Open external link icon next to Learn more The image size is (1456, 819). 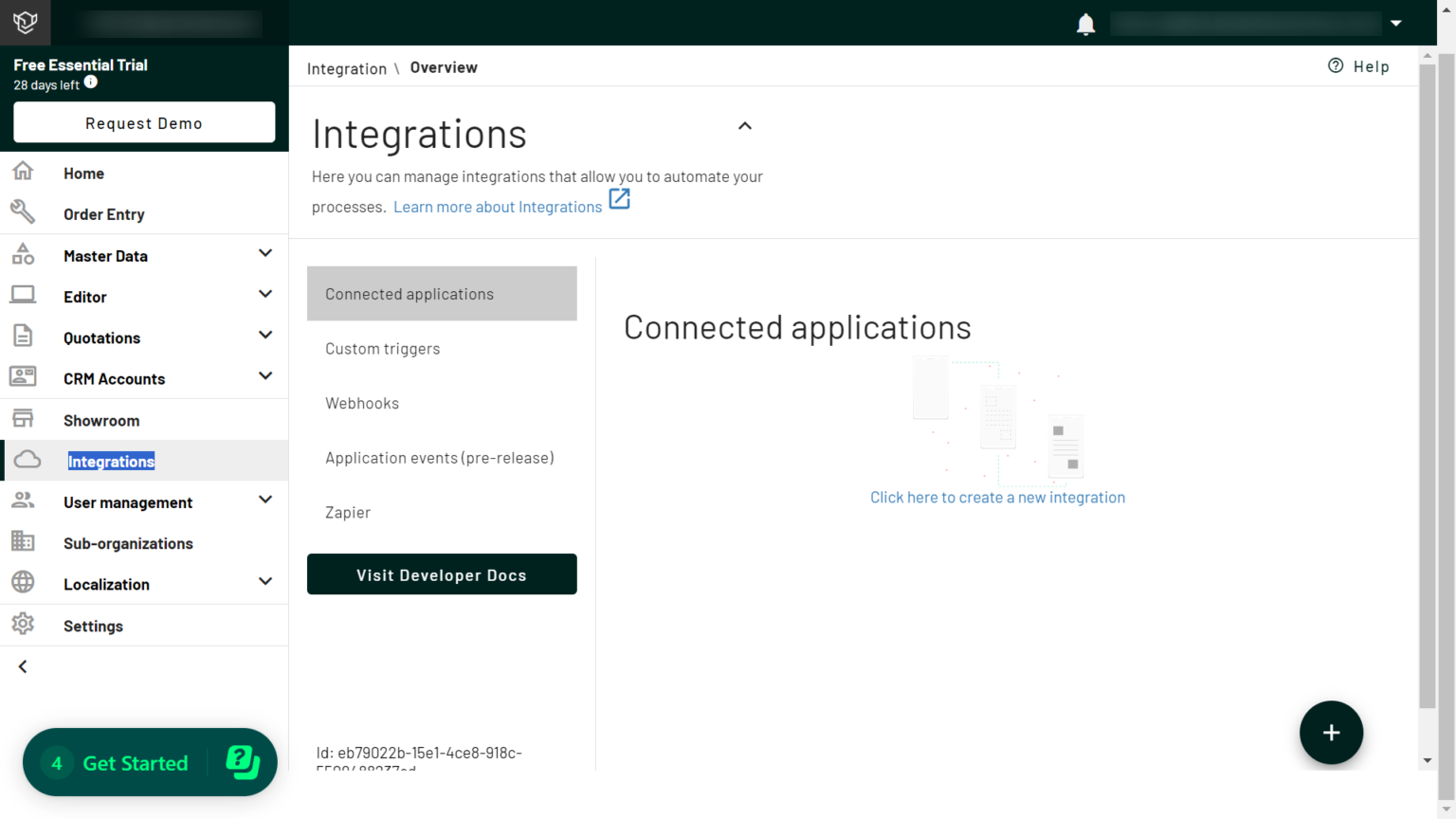click(619, 199)
